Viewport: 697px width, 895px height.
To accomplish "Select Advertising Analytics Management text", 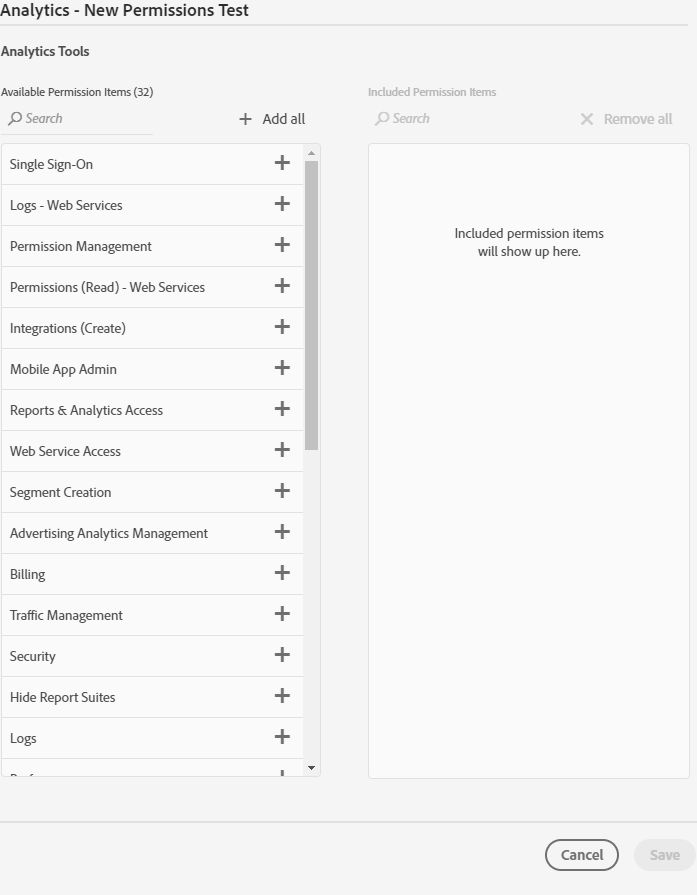I will pos(109,534).
